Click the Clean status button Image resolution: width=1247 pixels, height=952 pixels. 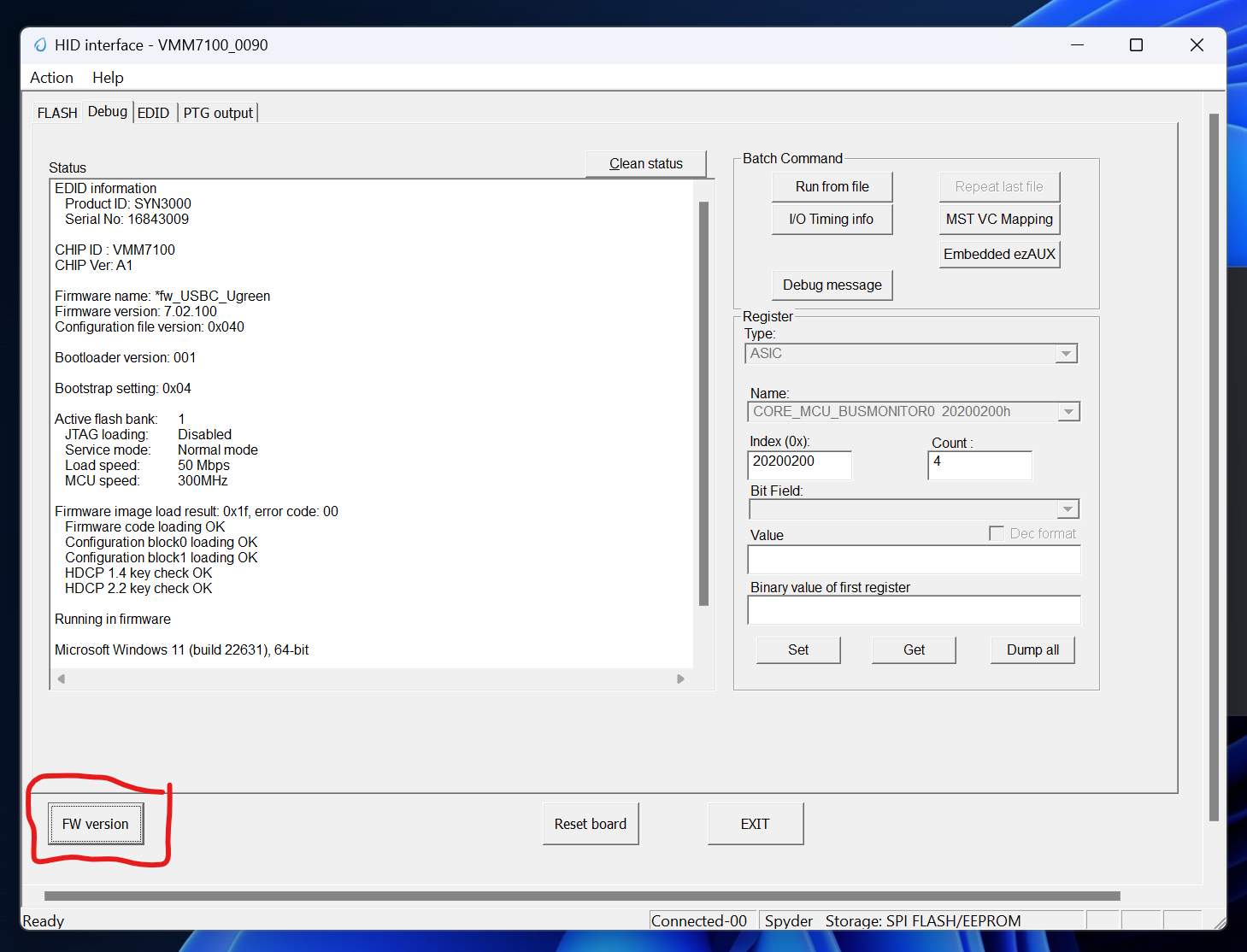tap(646, 163)
